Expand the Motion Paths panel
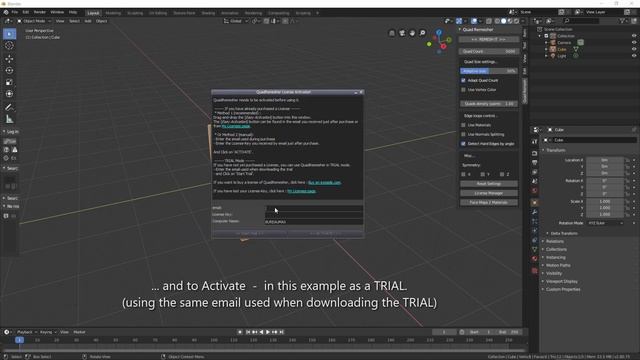Screen dimensions: 640x360 click(558, 265)
